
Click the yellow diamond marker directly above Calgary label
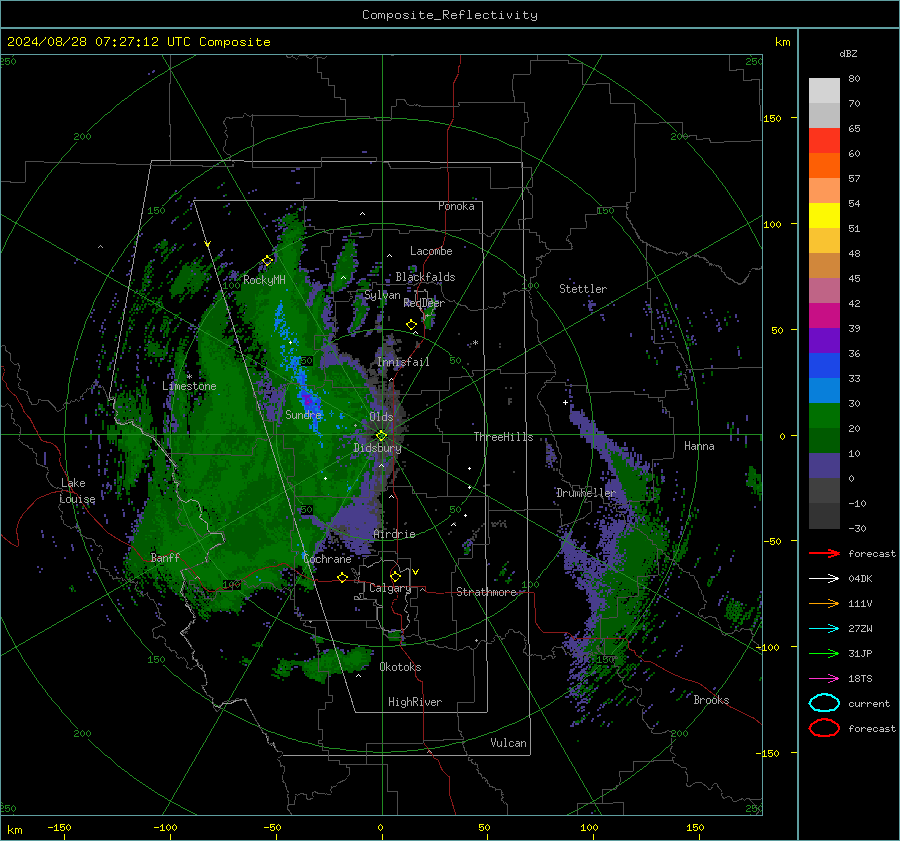tap(395, 576)
